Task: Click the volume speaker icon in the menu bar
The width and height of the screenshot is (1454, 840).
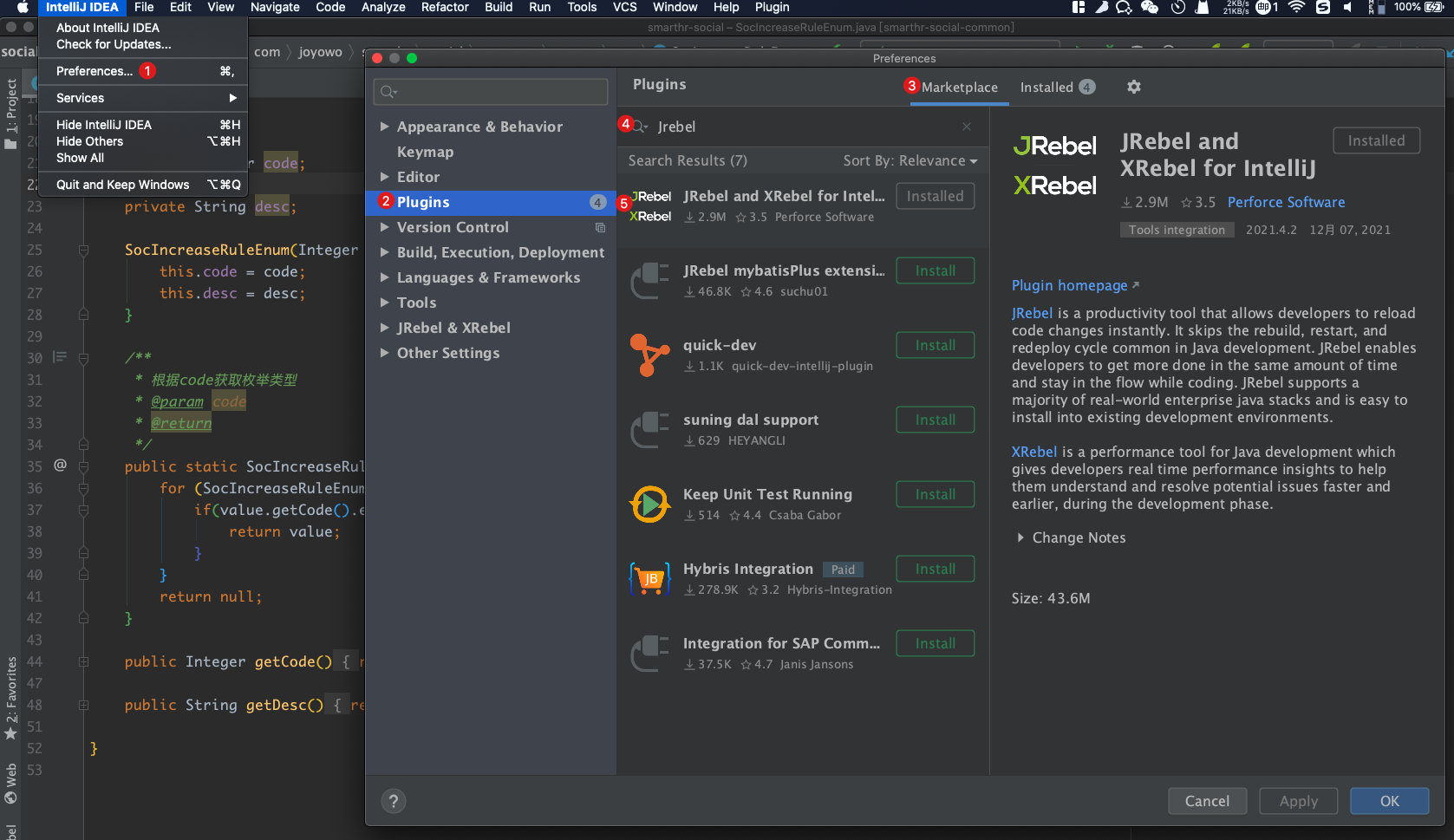Action: coord(1347,7)
